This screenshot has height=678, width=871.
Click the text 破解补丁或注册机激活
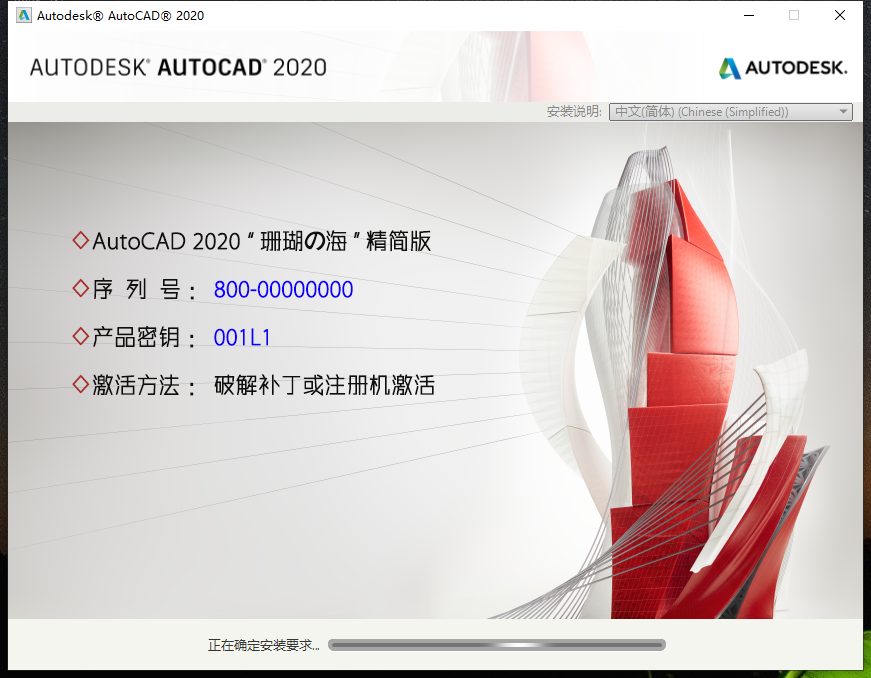click(324, 385)
